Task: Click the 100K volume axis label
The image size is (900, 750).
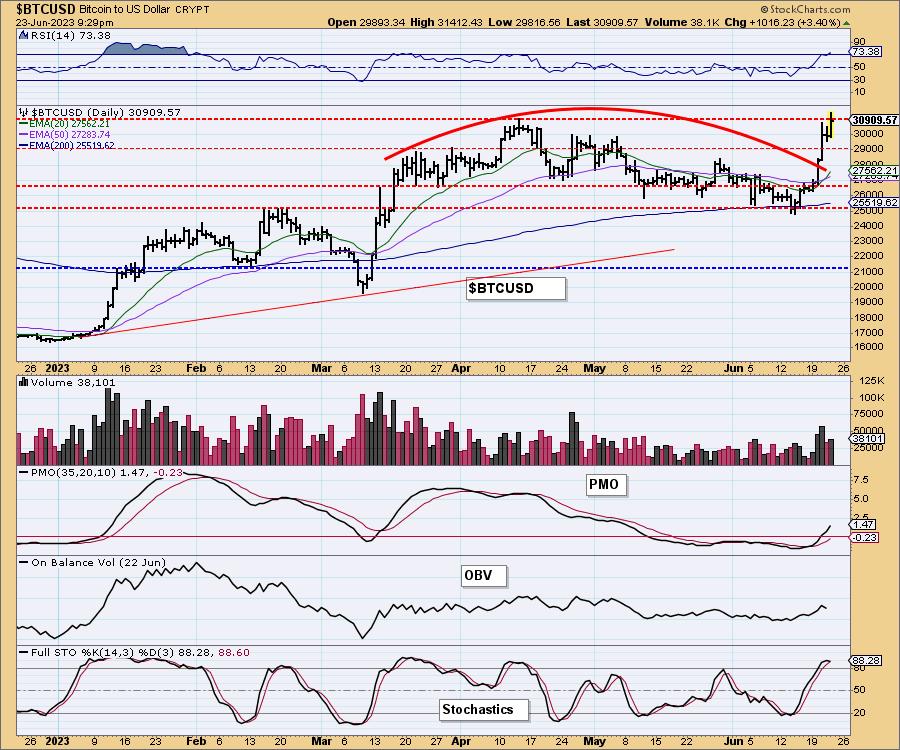Action: click(872, 397)
